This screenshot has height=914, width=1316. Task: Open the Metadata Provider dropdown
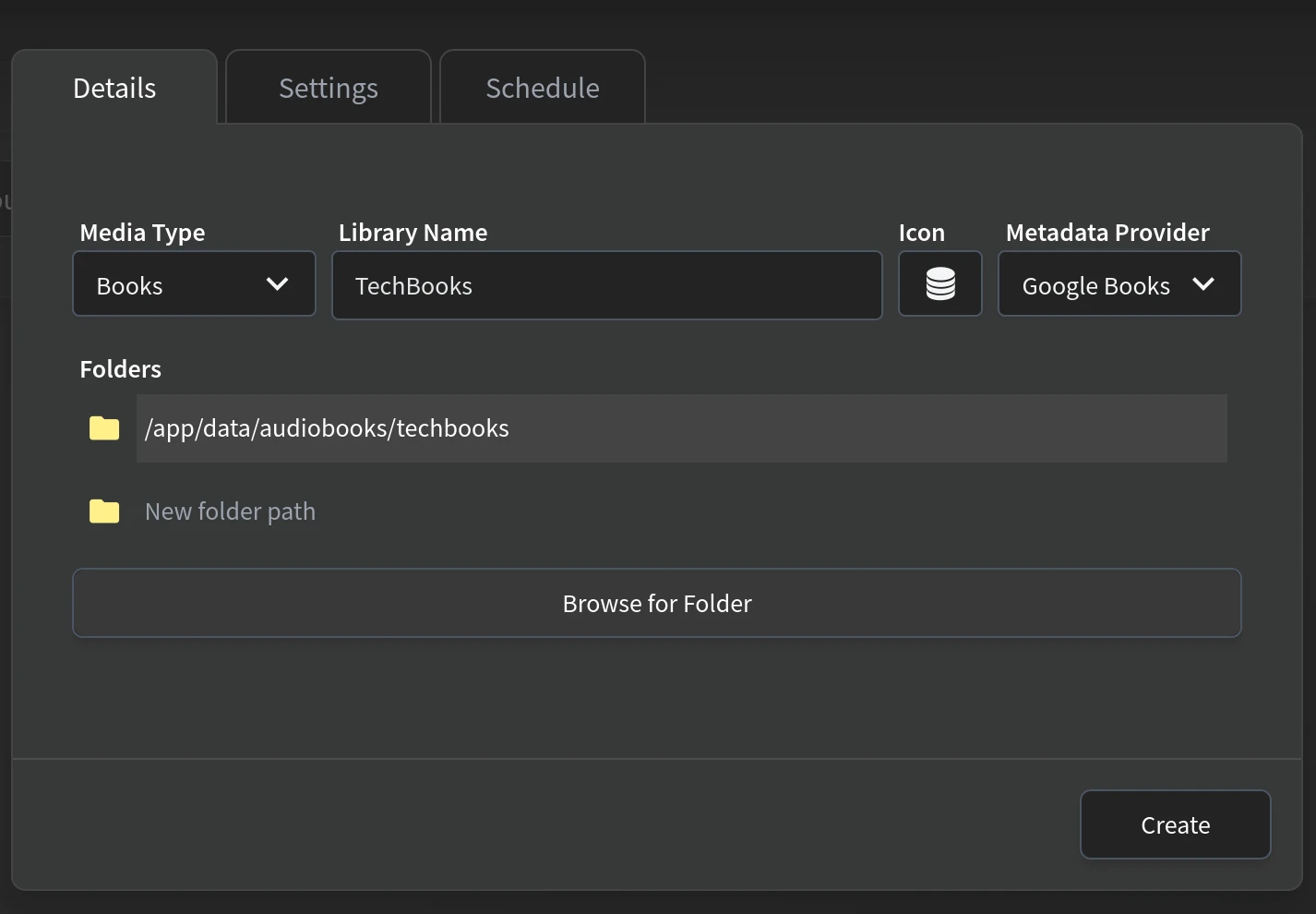[1119, 284]
